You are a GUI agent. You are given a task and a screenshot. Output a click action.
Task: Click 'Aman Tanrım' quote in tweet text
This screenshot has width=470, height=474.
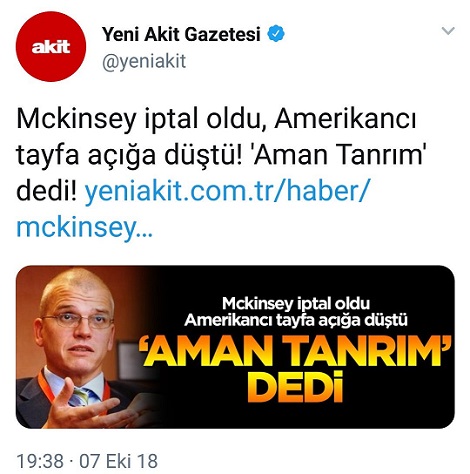pos(339,155)
